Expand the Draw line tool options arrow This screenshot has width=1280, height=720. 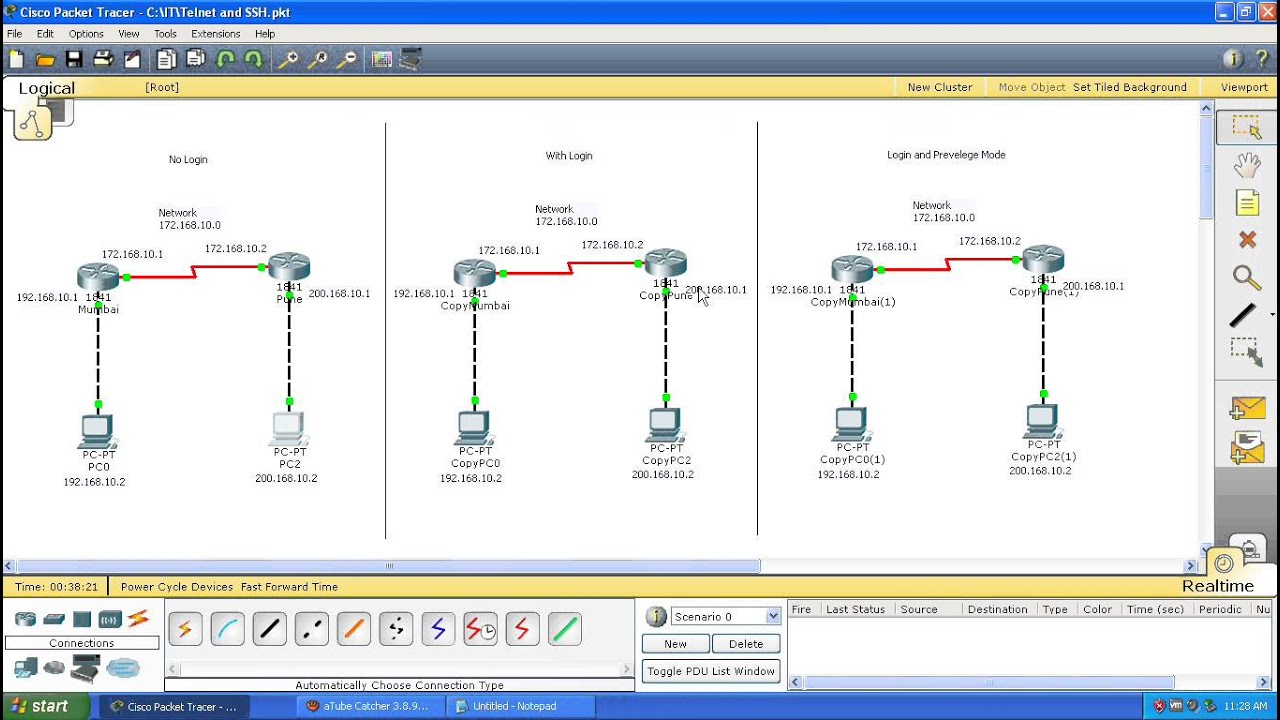(x=1272, y=315)
